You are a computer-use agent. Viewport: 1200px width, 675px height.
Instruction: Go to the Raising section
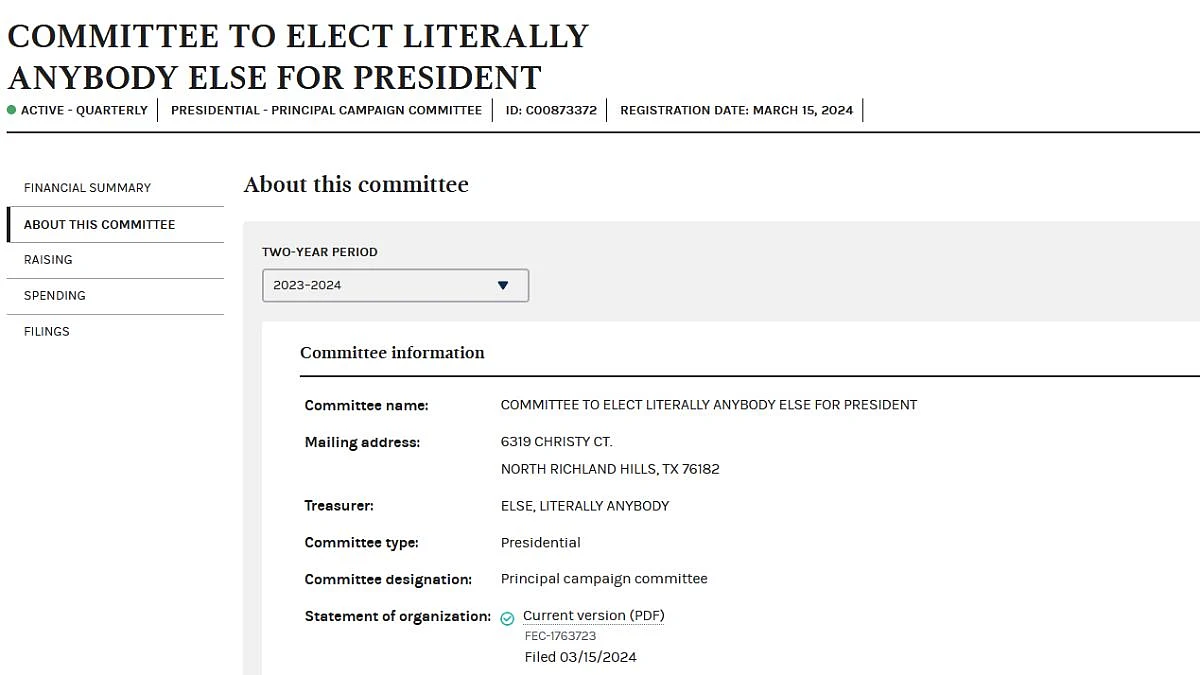48,260
